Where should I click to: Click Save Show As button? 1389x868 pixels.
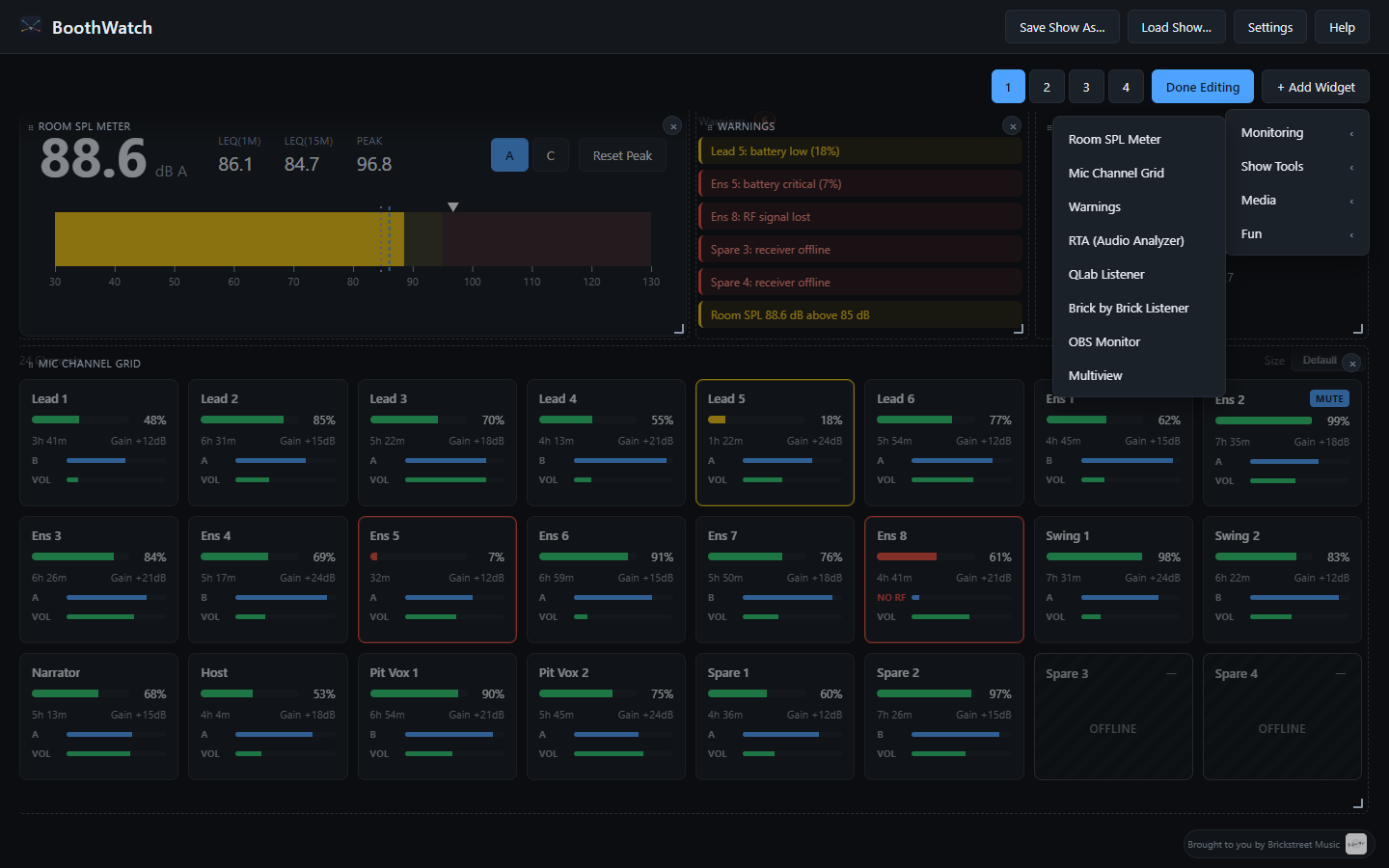click(x=1062, y=27)
